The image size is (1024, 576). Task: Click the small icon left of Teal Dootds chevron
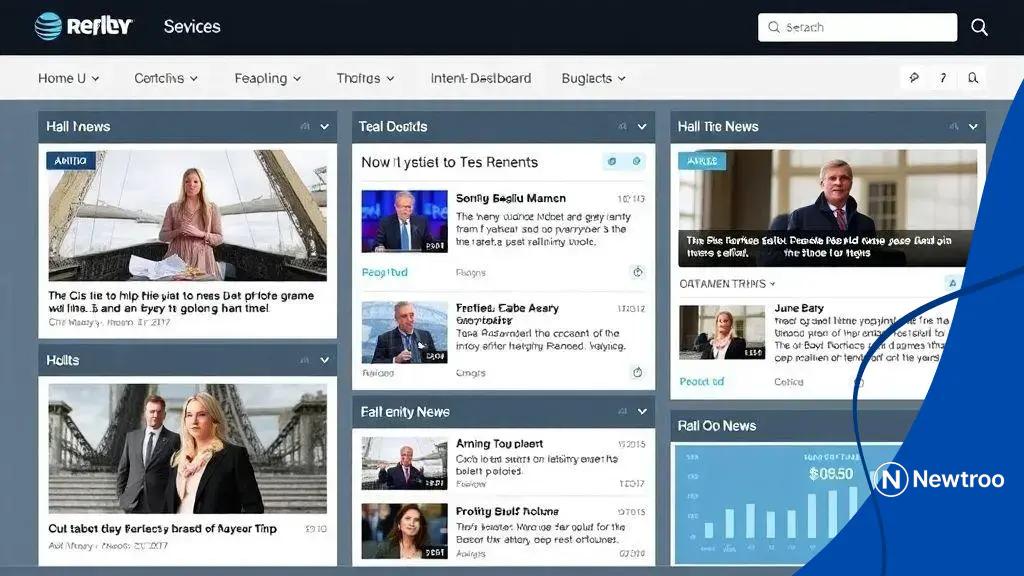pyautogui.click(x=622, y=127)
